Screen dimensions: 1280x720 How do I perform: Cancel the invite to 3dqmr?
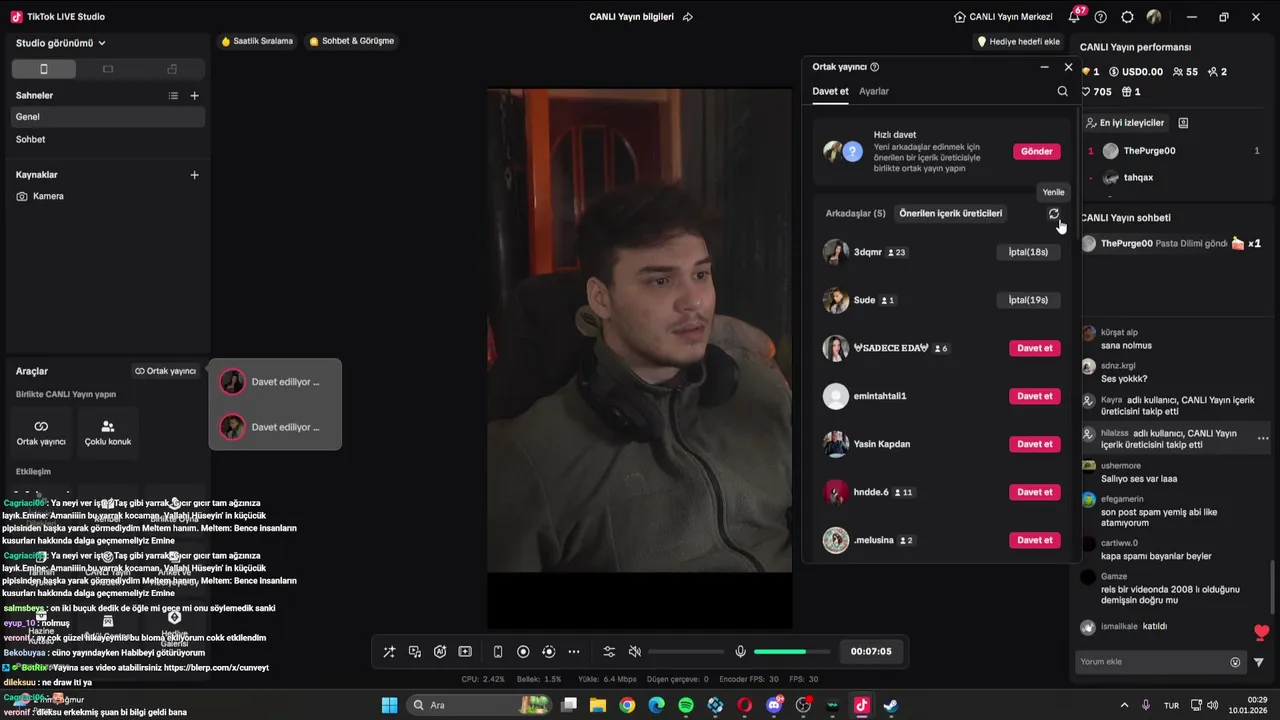point(1028,252)
